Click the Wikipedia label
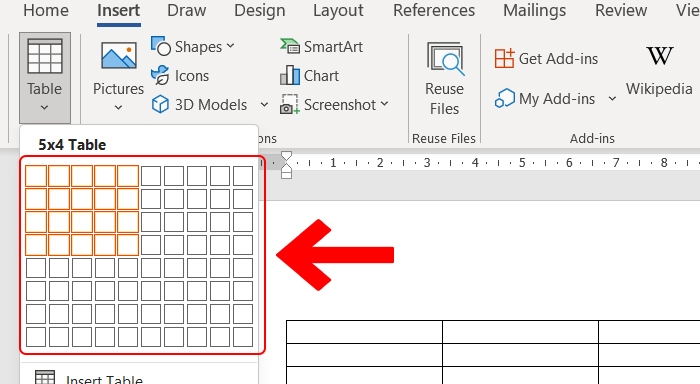The height and width of the screenshot is (384, 700). click(659, 89)
